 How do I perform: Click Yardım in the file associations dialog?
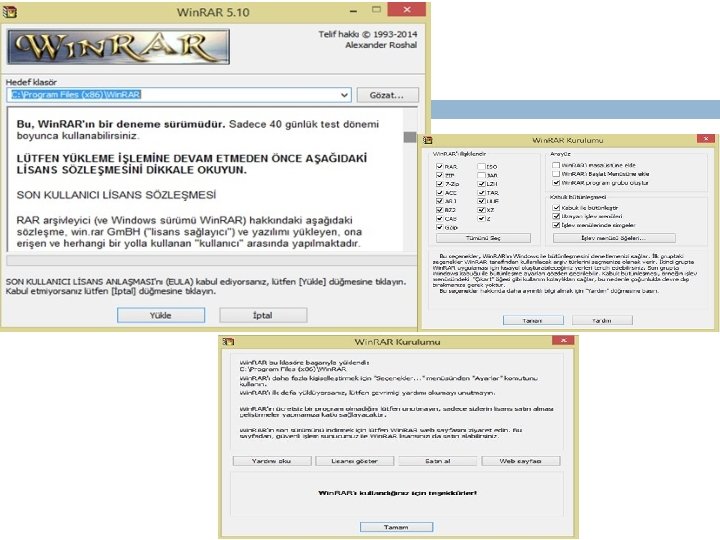tap(602, 320)
